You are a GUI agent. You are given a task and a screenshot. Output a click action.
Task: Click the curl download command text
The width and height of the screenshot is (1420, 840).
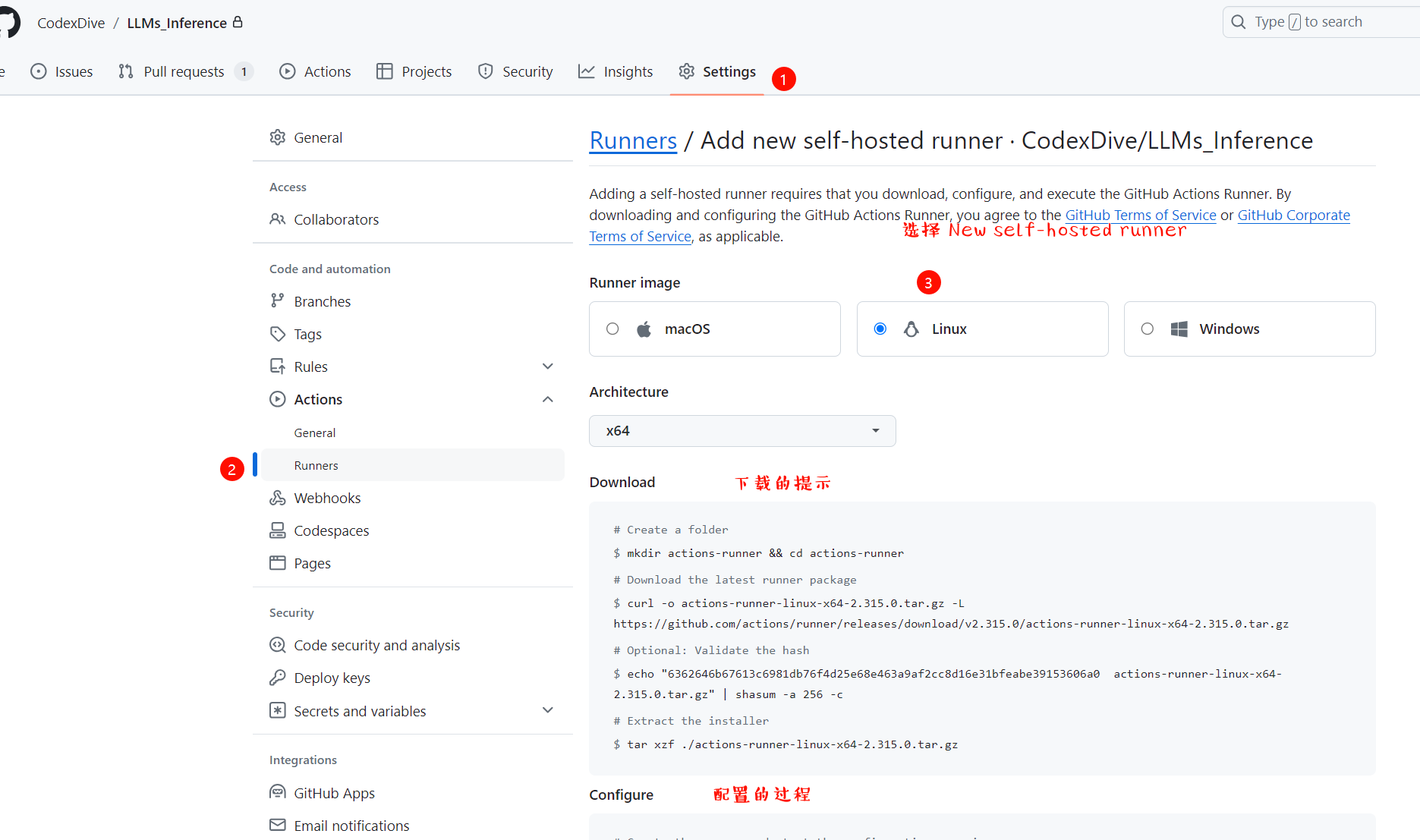(x=951, y=613)
